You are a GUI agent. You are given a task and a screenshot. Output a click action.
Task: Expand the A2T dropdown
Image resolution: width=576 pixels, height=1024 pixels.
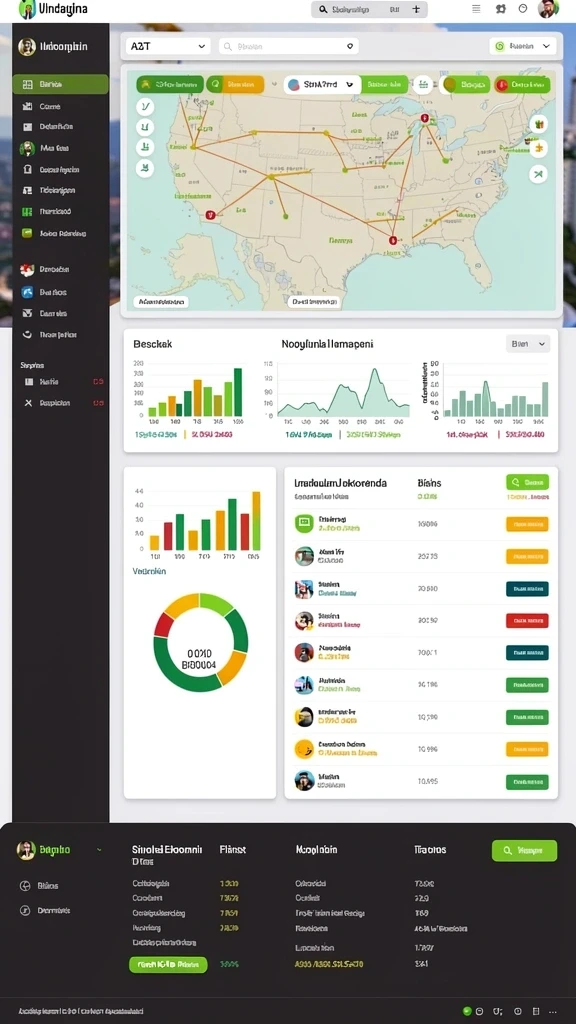[168, 46]
